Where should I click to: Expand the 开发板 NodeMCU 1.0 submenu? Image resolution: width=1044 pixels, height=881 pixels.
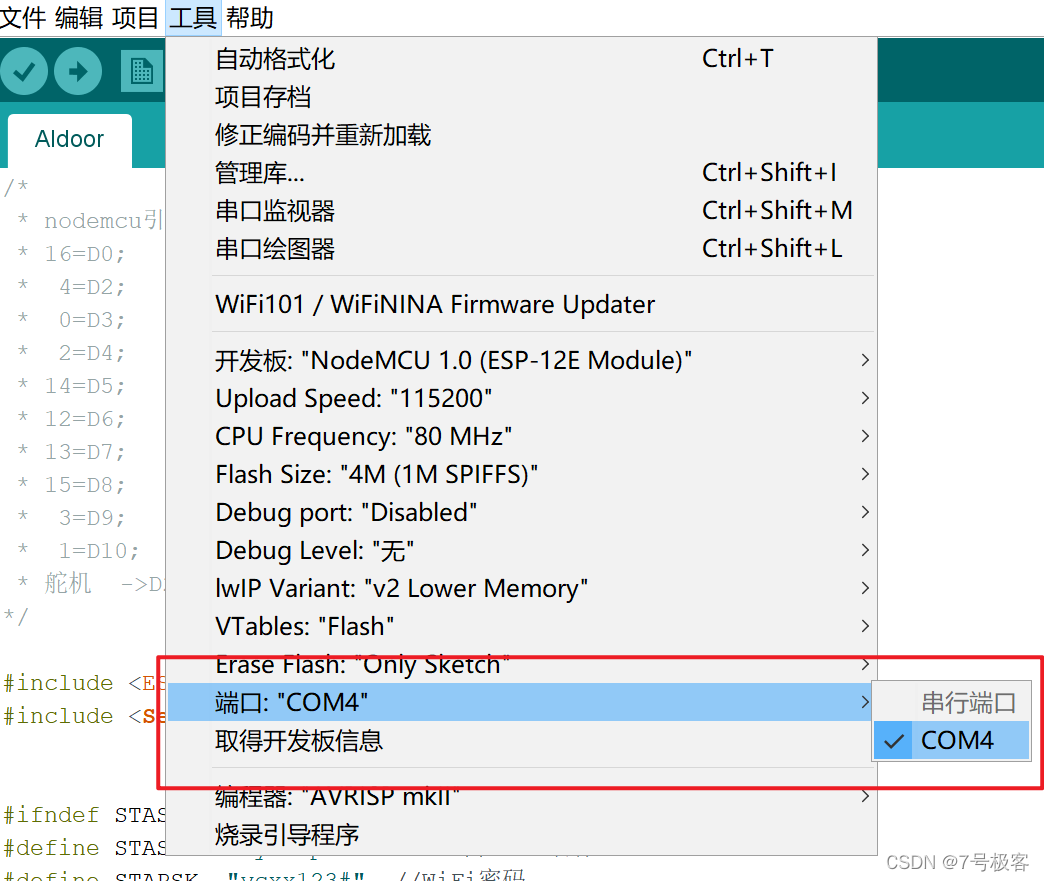521,360
